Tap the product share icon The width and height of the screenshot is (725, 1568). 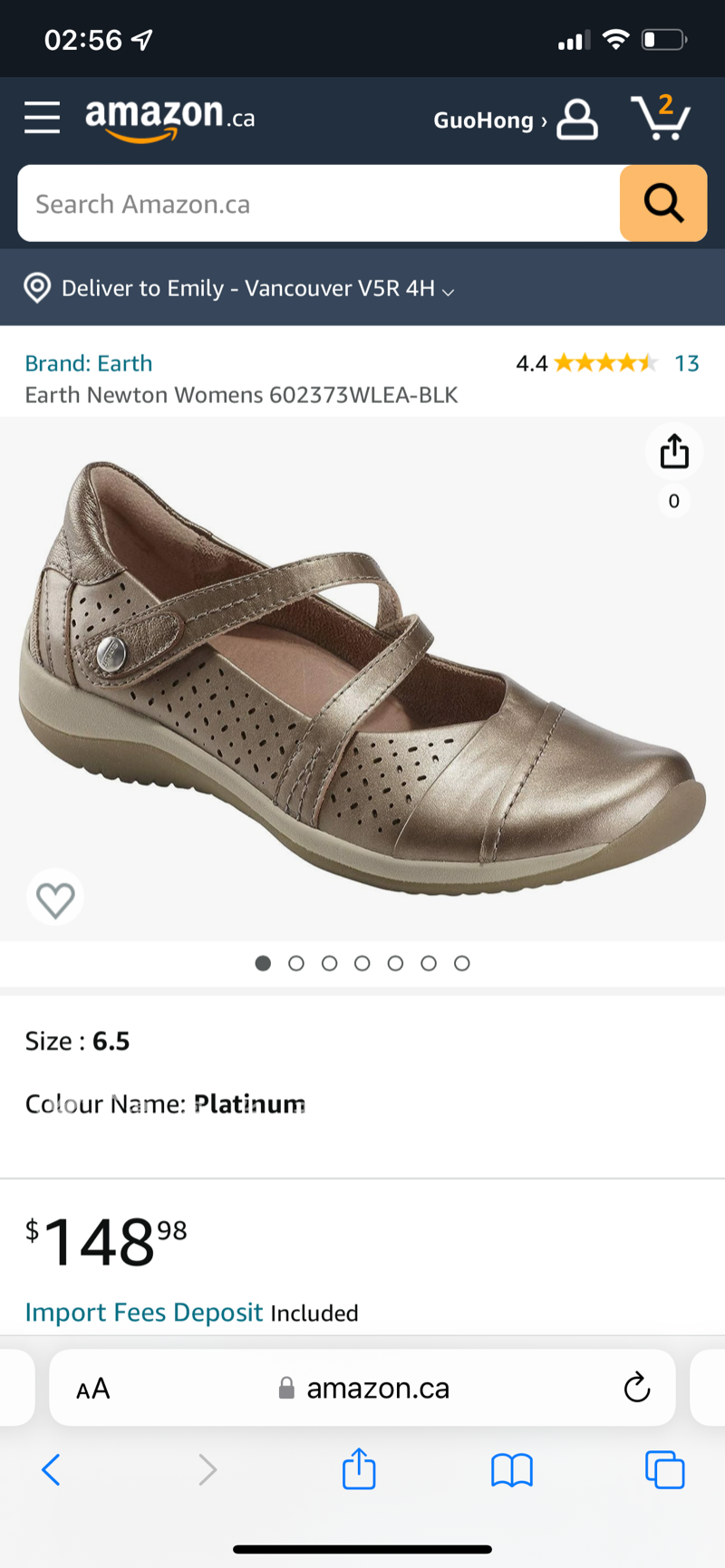674,451
